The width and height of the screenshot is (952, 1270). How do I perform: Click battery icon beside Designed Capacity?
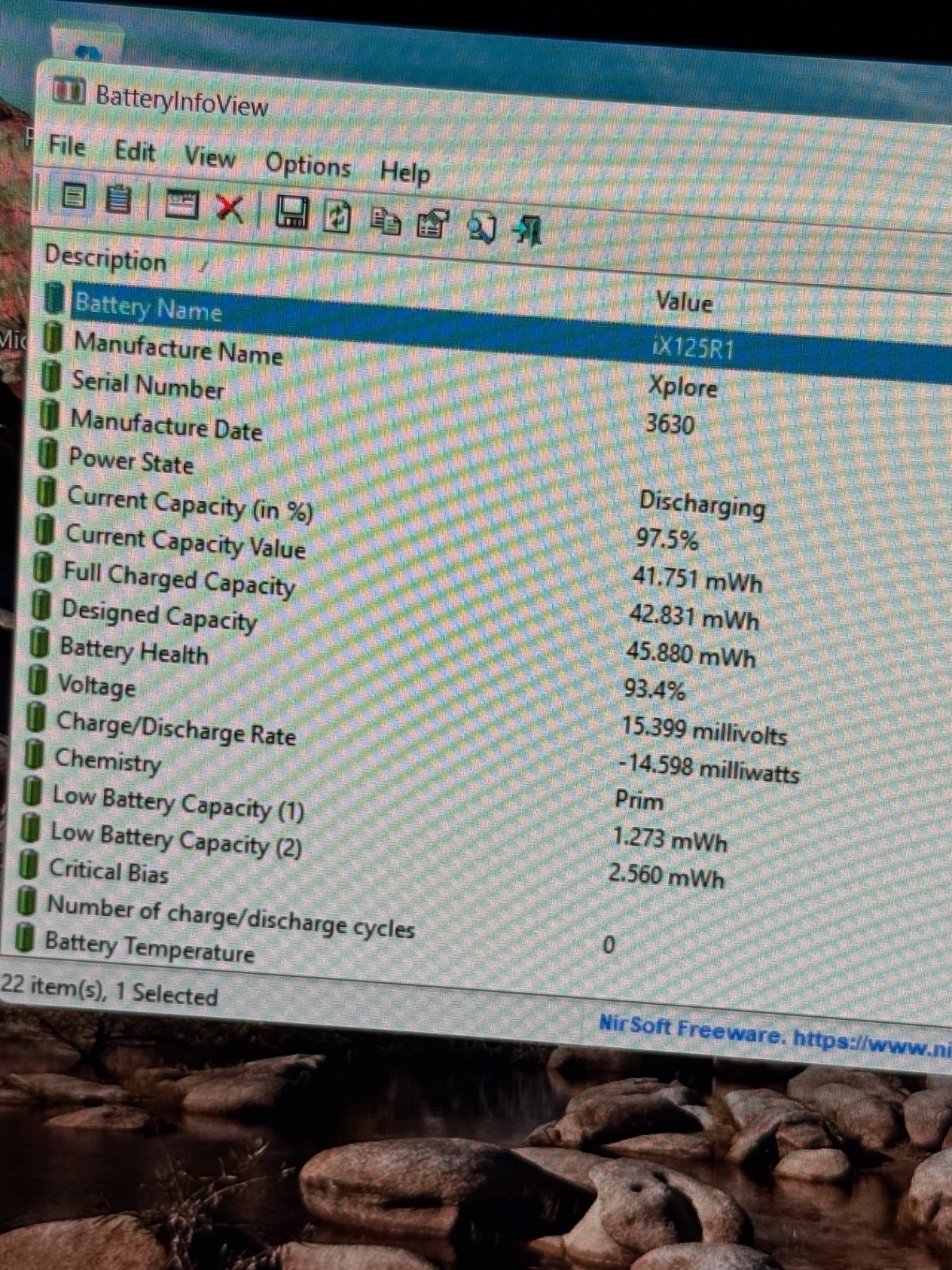click(x=40, y=606)
